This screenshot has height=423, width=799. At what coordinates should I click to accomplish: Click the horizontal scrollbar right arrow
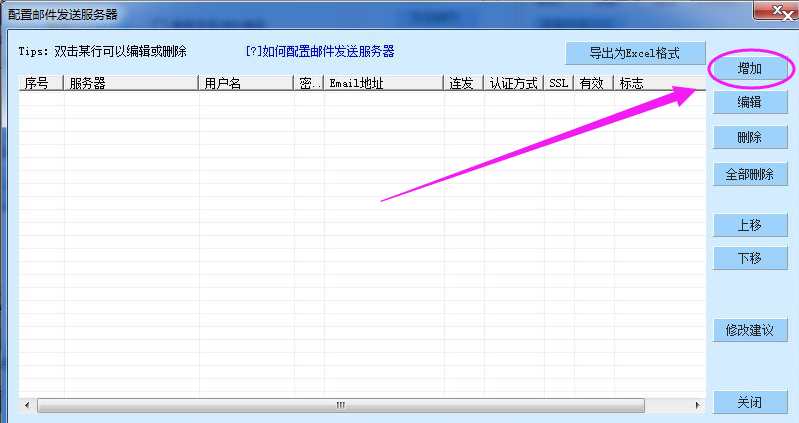[697, 406]
